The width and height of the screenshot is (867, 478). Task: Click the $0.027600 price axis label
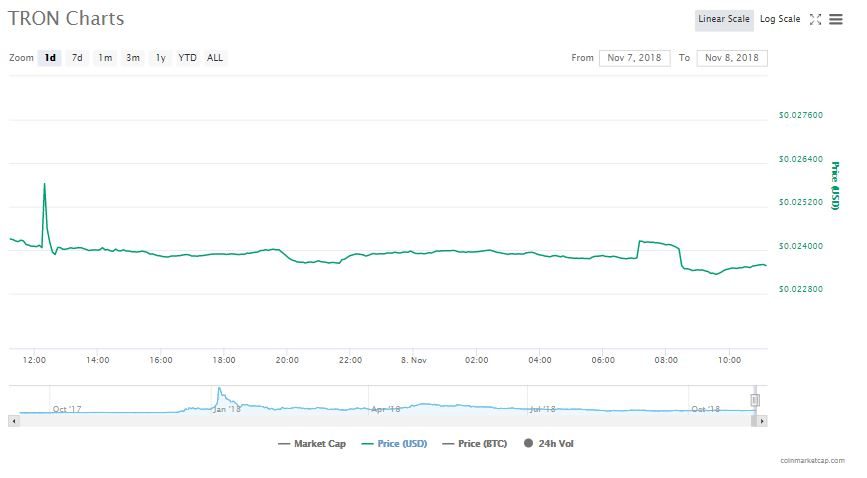click(801, 115)
